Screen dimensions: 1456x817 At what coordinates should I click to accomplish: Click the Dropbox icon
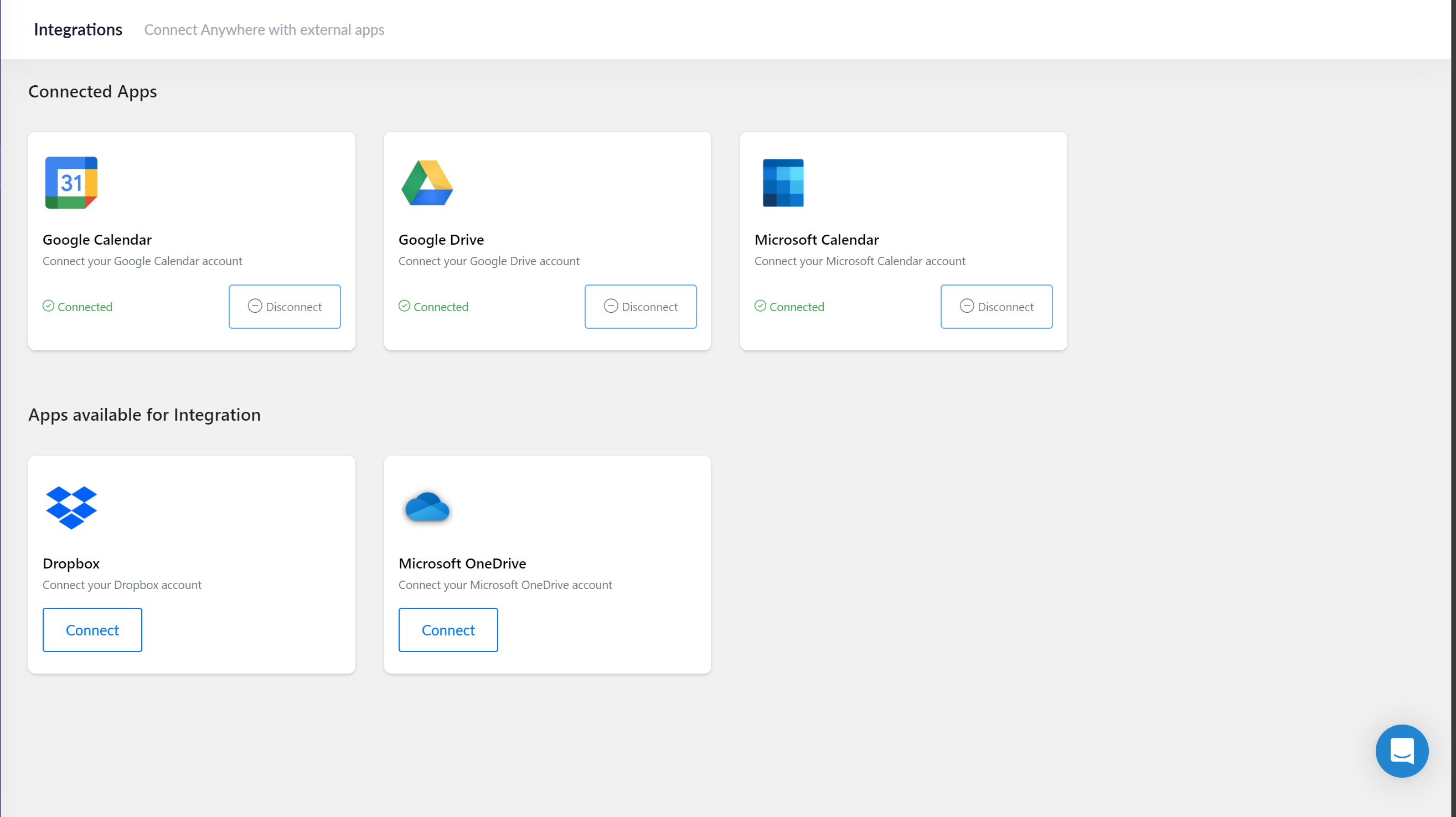pyautogui.click(x=71, y=508)
